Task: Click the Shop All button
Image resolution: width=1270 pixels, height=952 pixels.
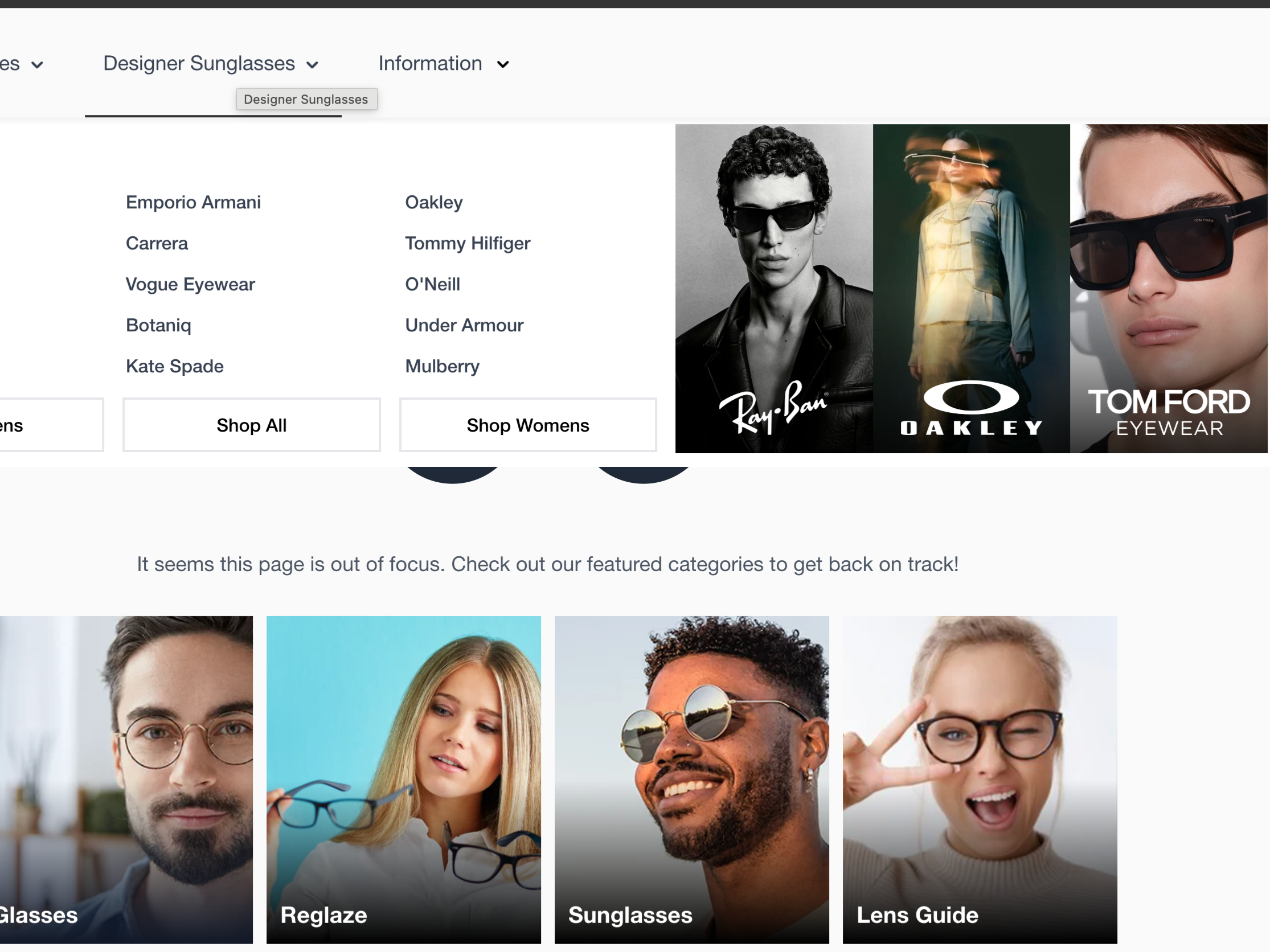Action: pyautogui.click(x=252, y=425)
